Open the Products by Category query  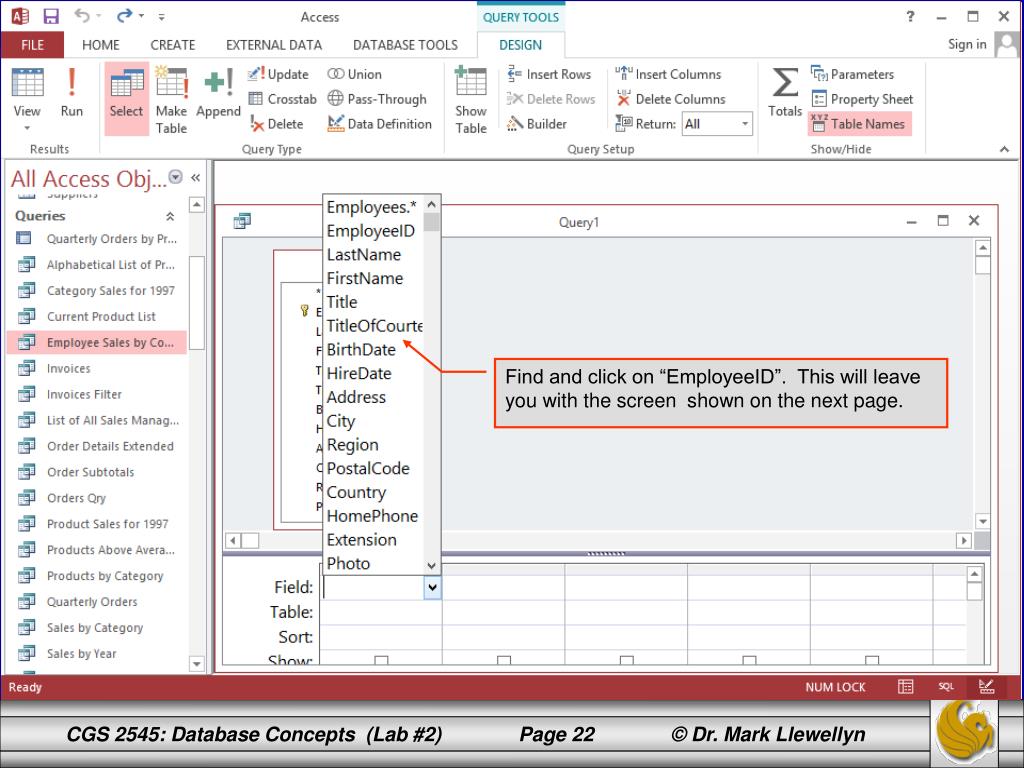(x=104, y=576)
